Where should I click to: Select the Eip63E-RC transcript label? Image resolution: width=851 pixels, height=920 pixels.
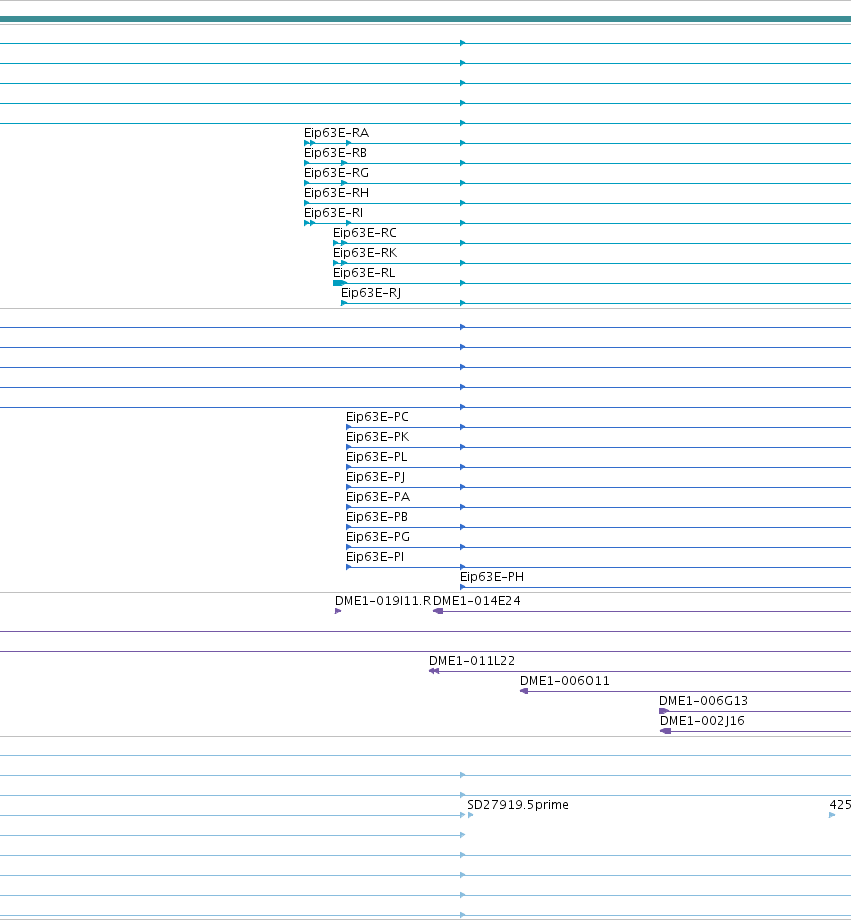click(x=364, y=233)
